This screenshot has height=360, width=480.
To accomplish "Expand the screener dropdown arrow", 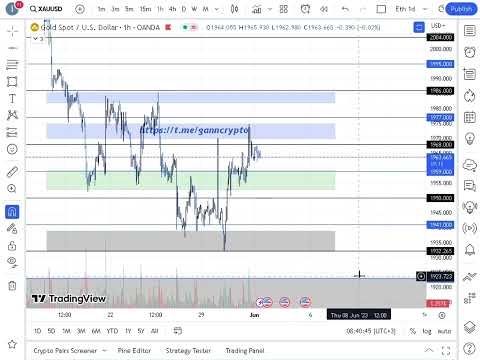I will [x=105, y=351].
